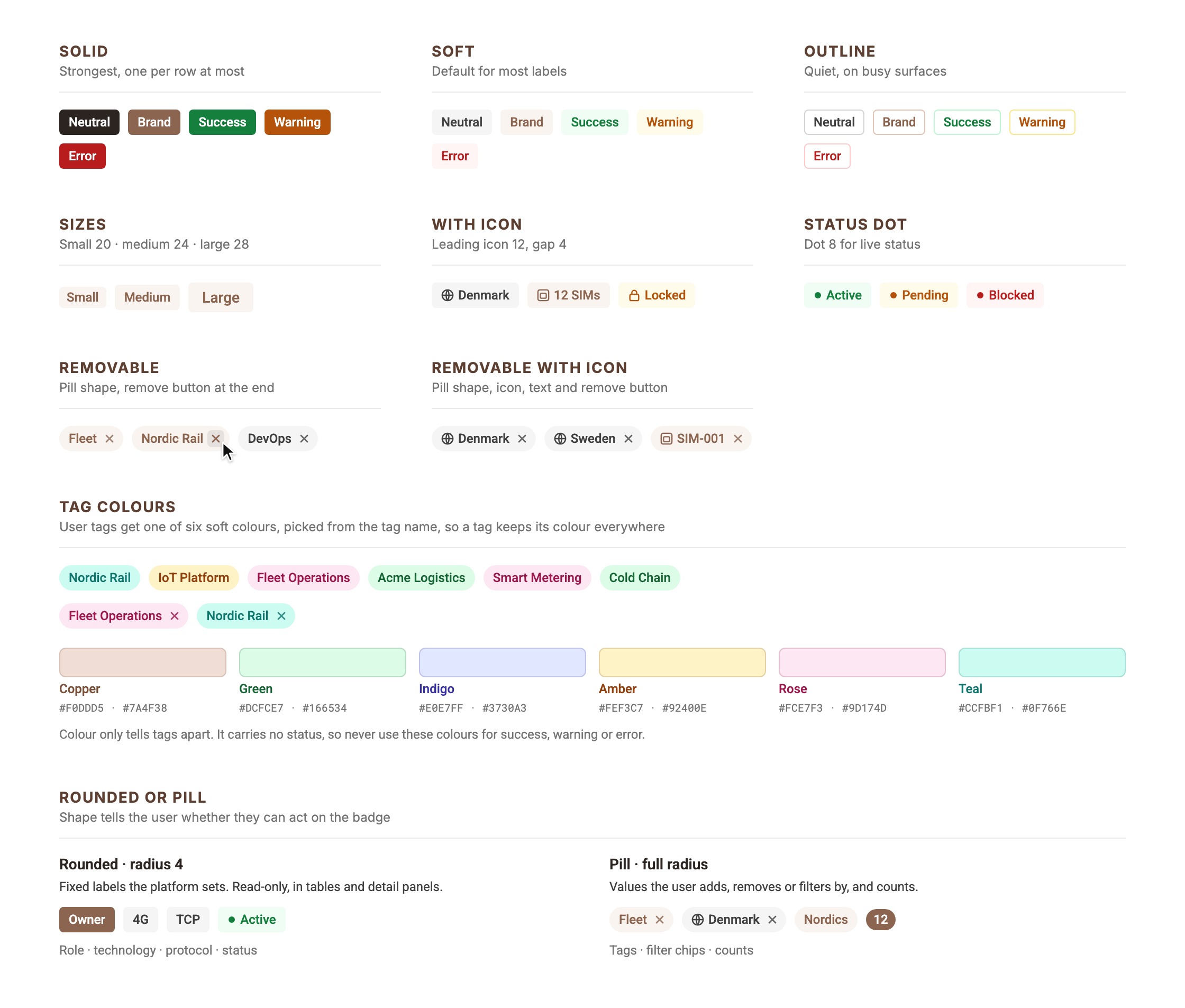The height and width of the screenshot is (1008, 1185).
Task: Click the lock icon on the Locked badge
Action: point(634,295)
